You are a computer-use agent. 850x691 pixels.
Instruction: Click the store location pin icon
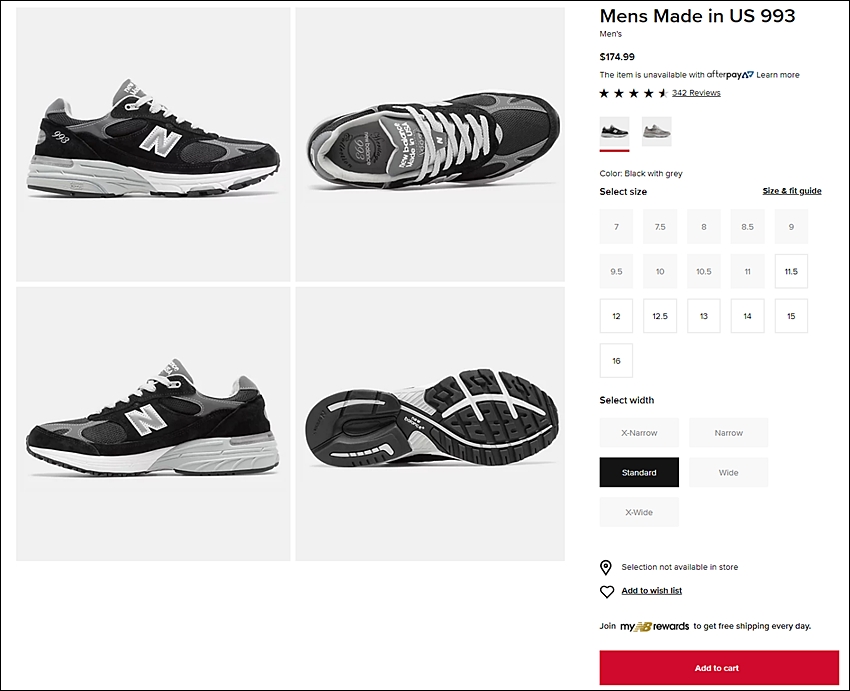[x=606, y=567]
